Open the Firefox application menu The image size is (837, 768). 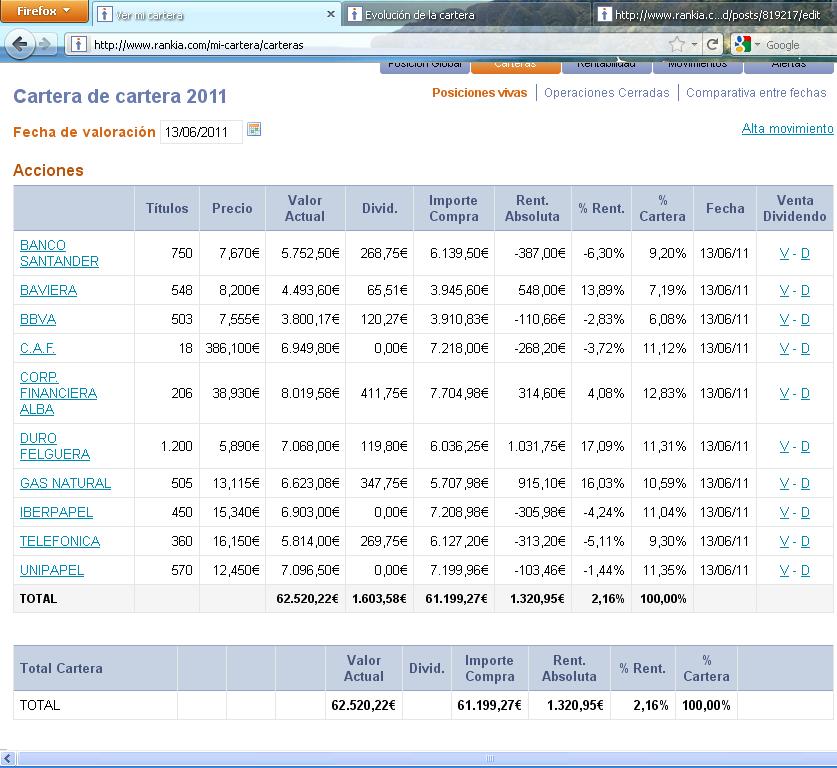(x=44, y=12)
